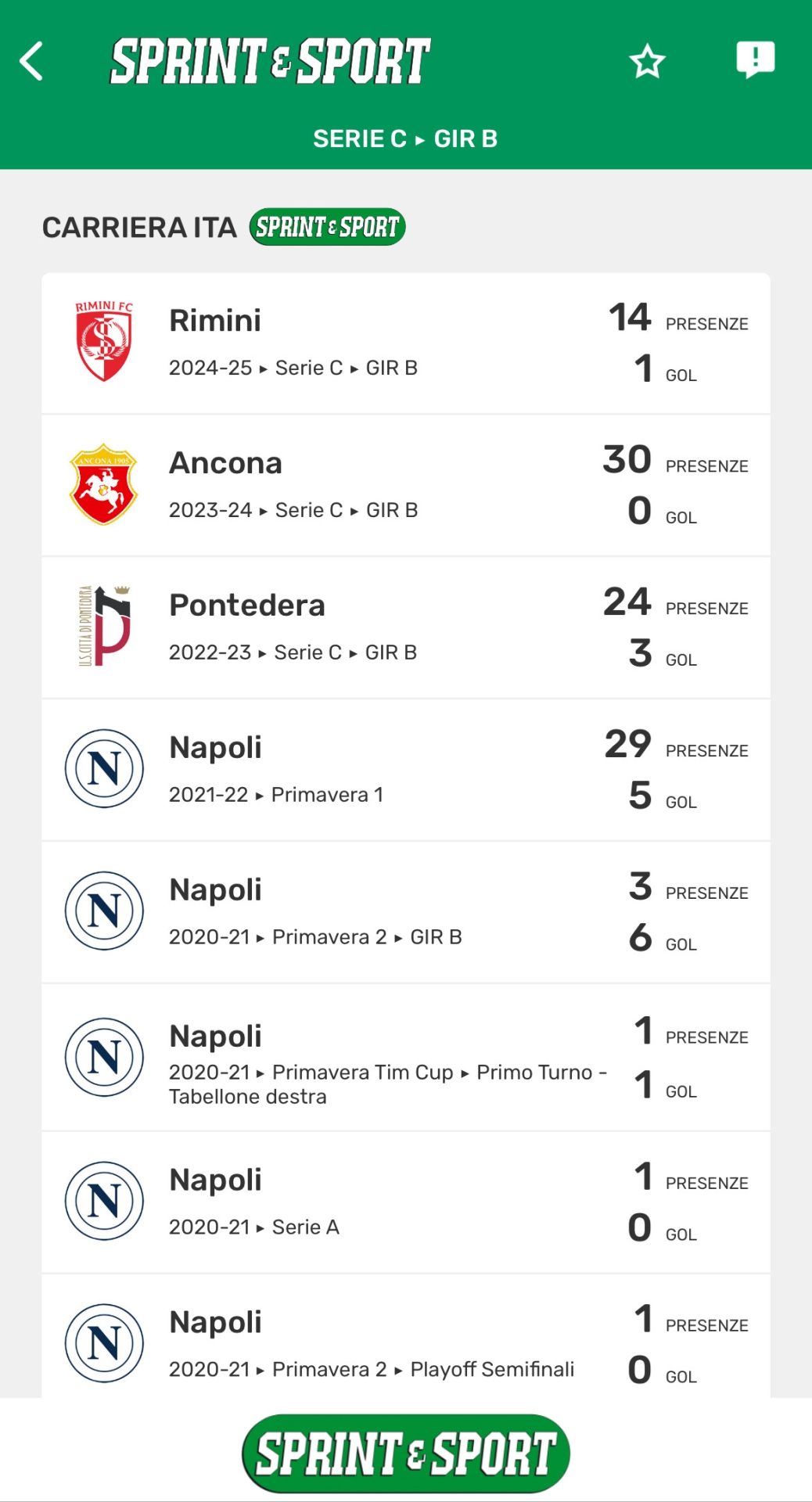The height and width of the screenshot is (1502, 812).
Task: Open the report issue speech-bubble icon
Action: (755, 59)
